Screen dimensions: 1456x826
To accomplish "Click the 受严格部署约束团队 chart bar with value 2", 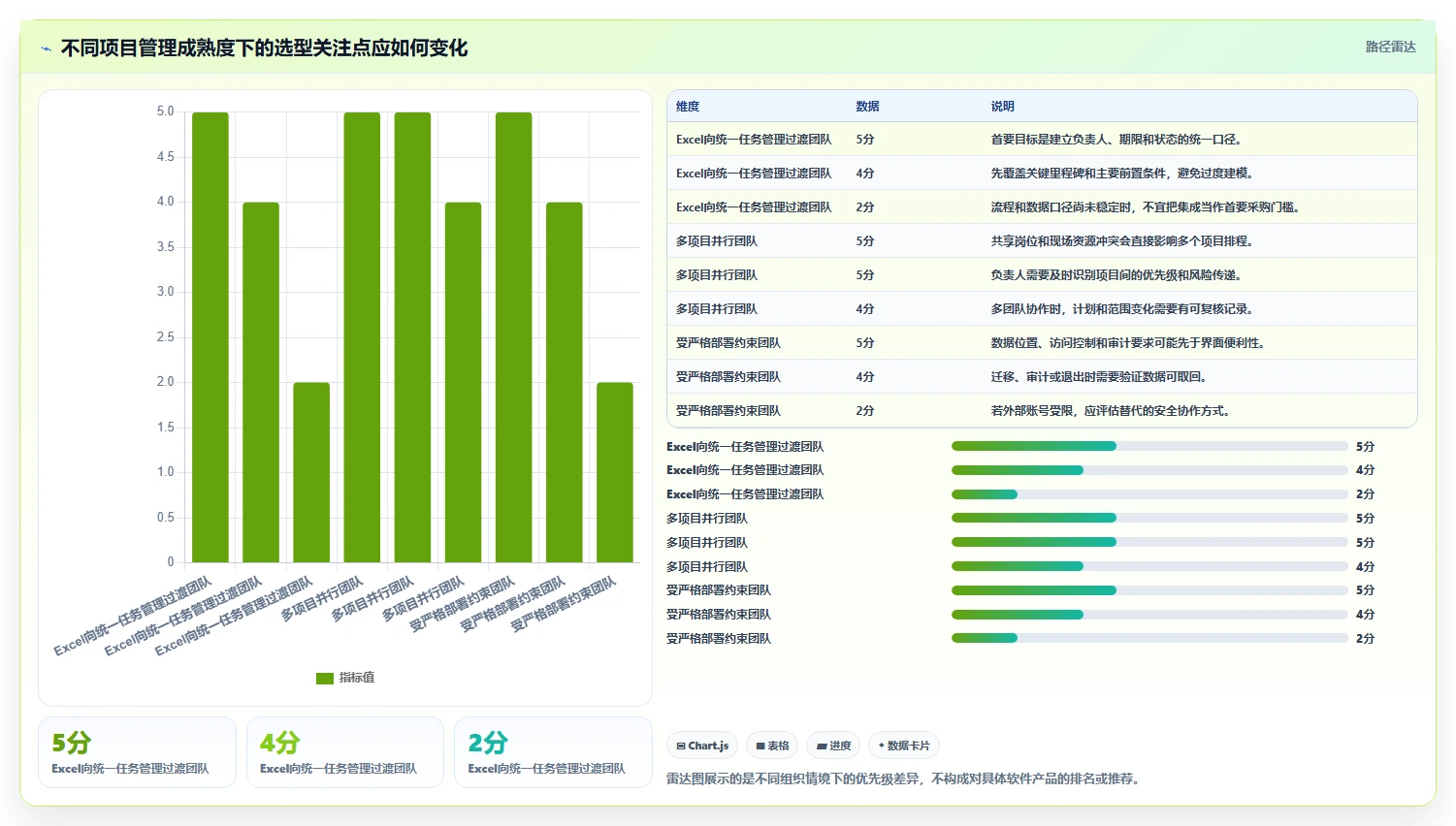I will (615, 472).
